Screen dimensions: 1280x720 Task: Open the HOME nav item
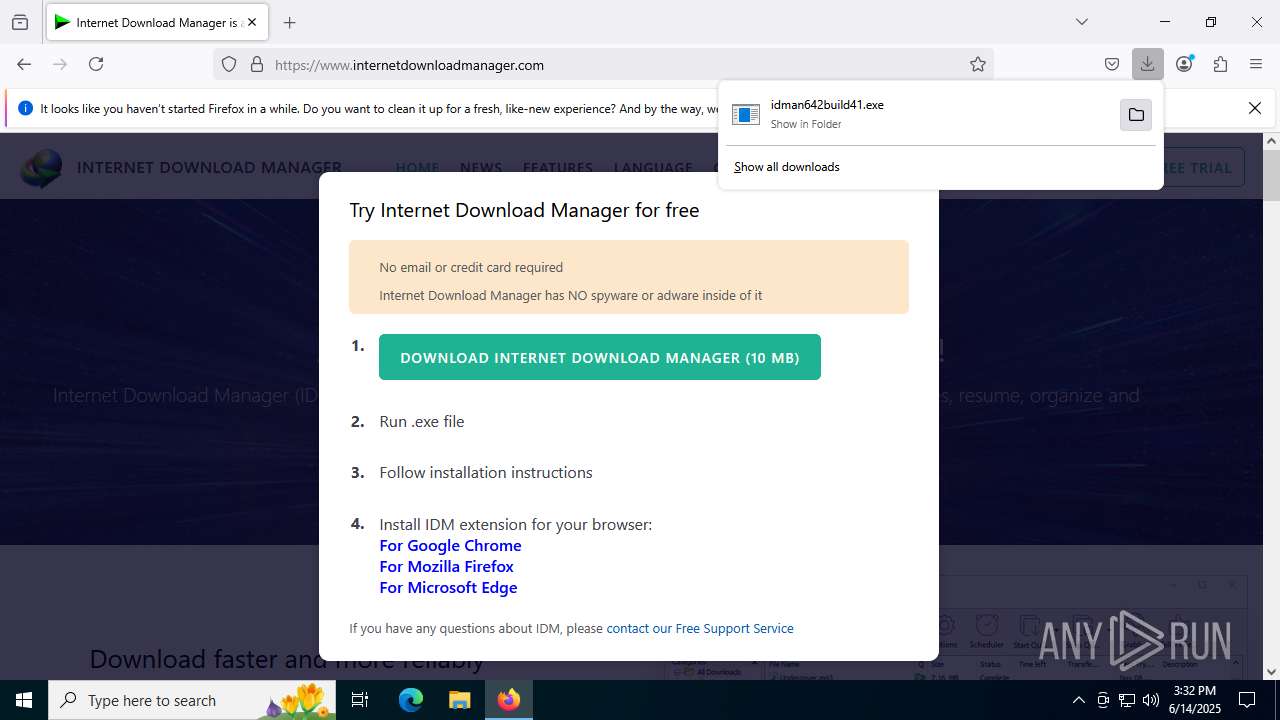(x=417, y=167)
